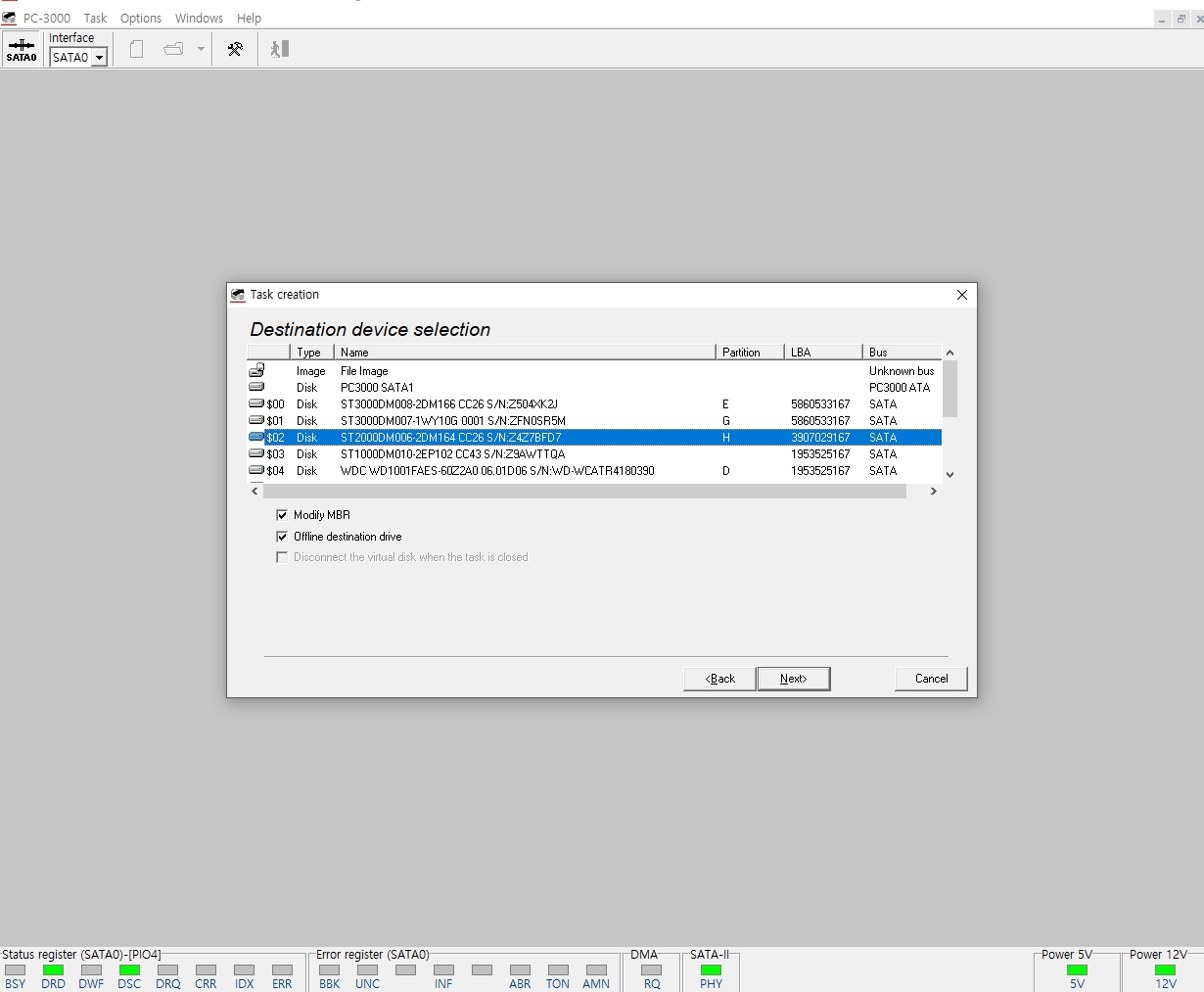Click the UNC error indicator
This screenshot has height=992, width=1204.
[368, 970]
